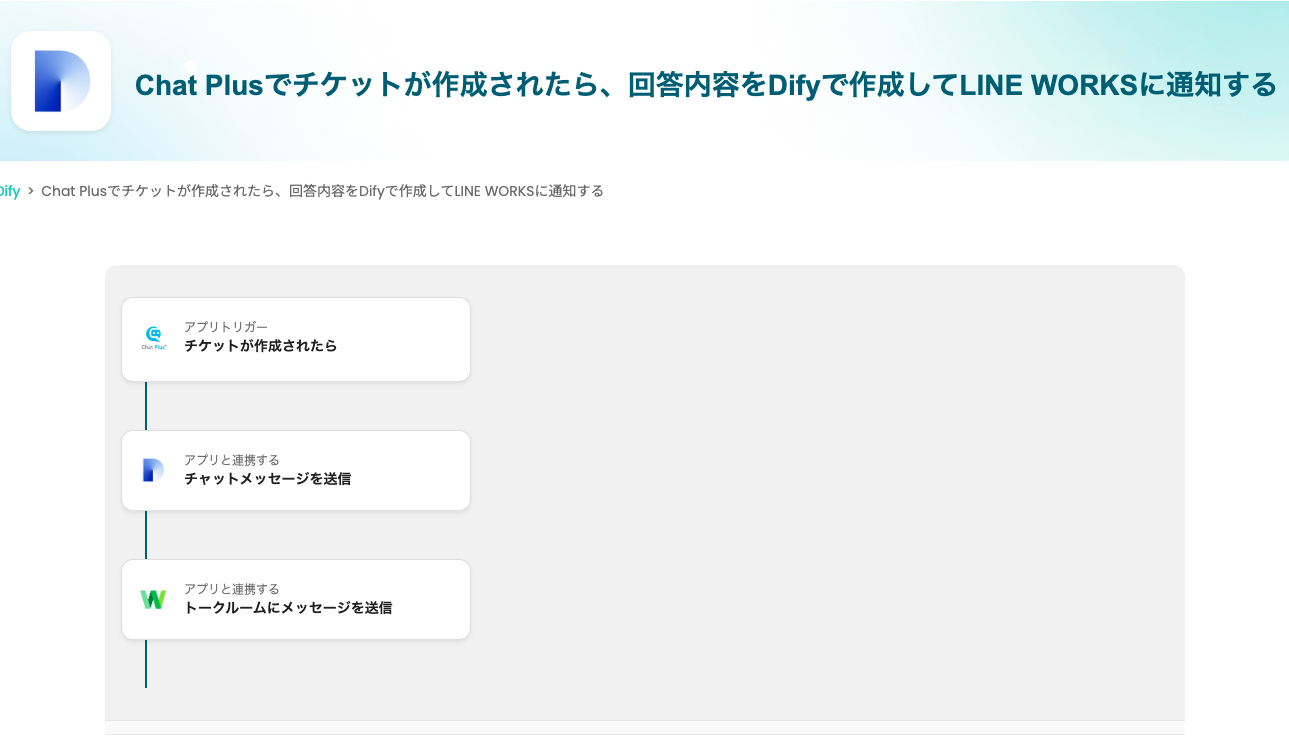Open the チャットメッセージを送信 step

coord(296,470)
